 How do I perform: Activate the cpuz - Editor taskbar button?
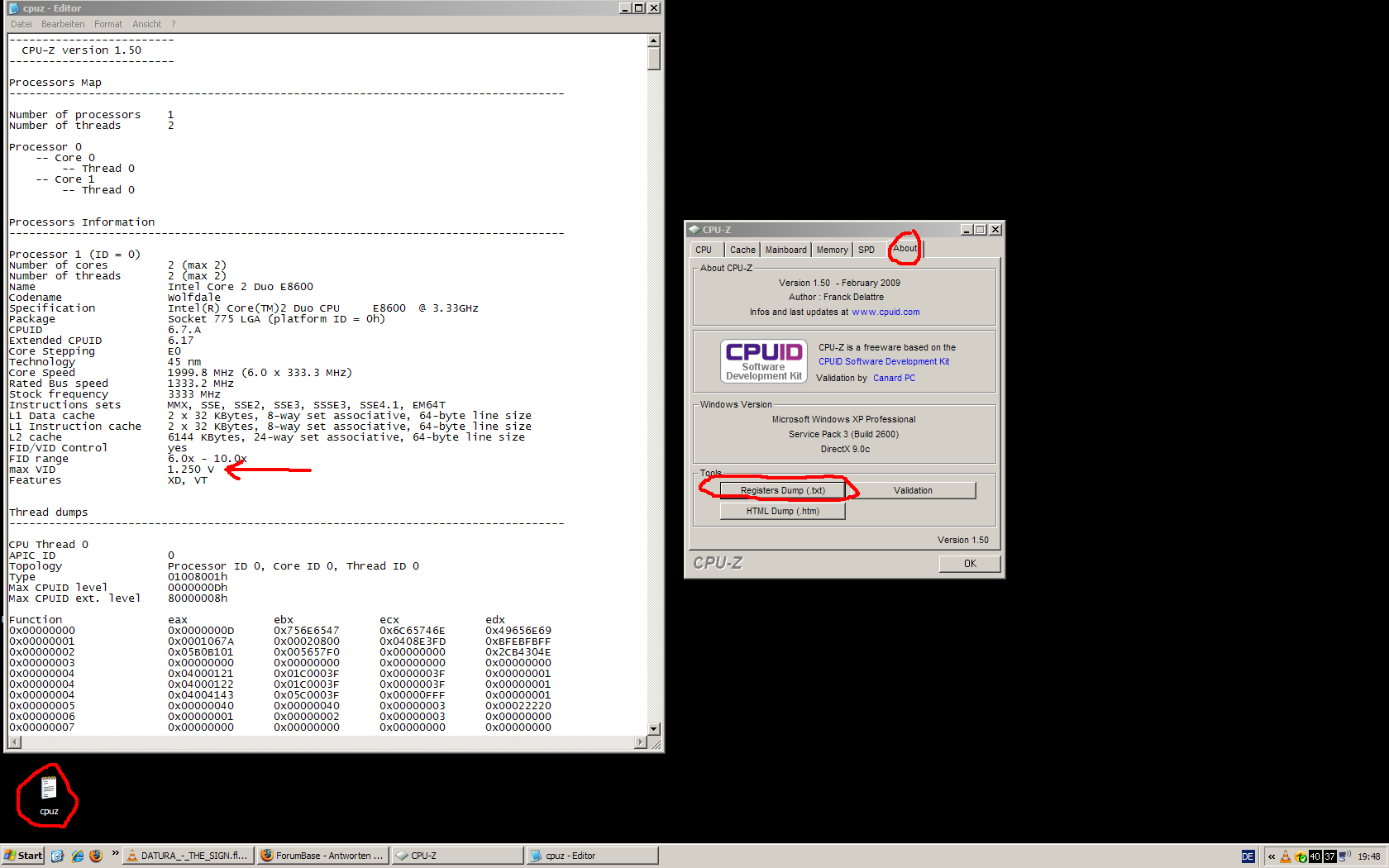(592, 856)
